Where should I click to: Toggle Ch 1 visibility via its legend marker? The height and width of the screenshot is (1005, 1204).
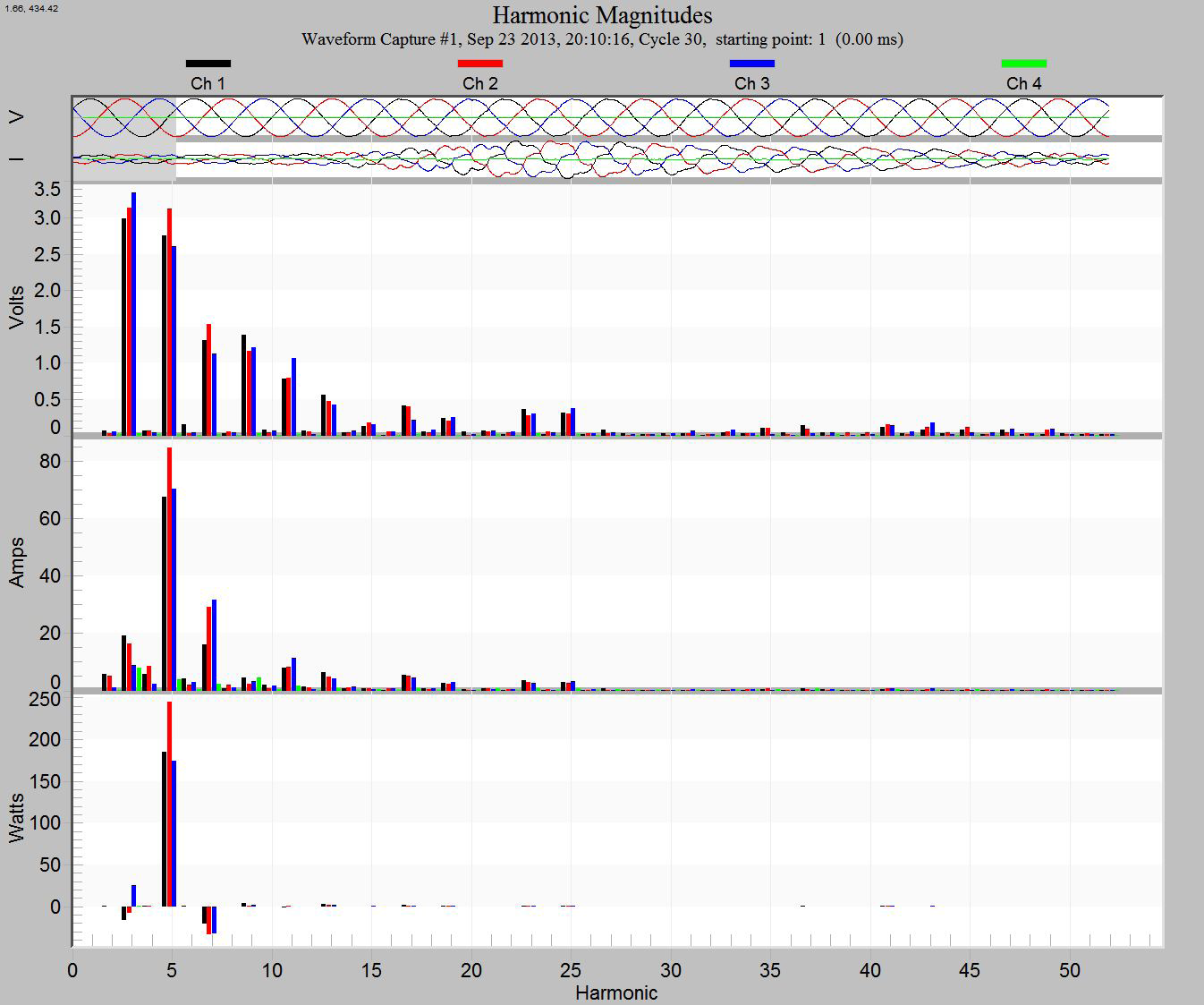pos(208,63)
